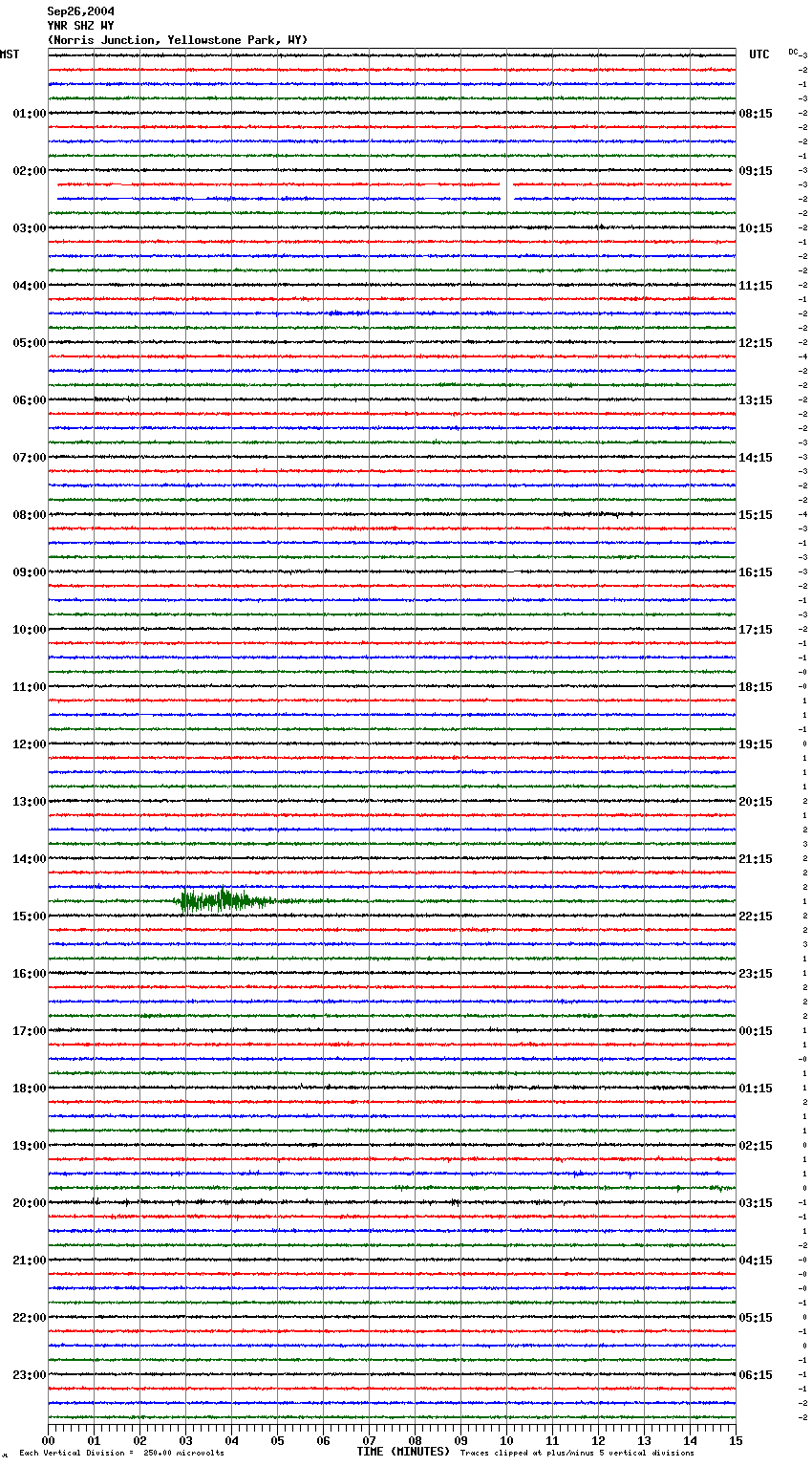Select the 18:00 MST hour label
The image size is (812, 1466).
(30, 1089)
